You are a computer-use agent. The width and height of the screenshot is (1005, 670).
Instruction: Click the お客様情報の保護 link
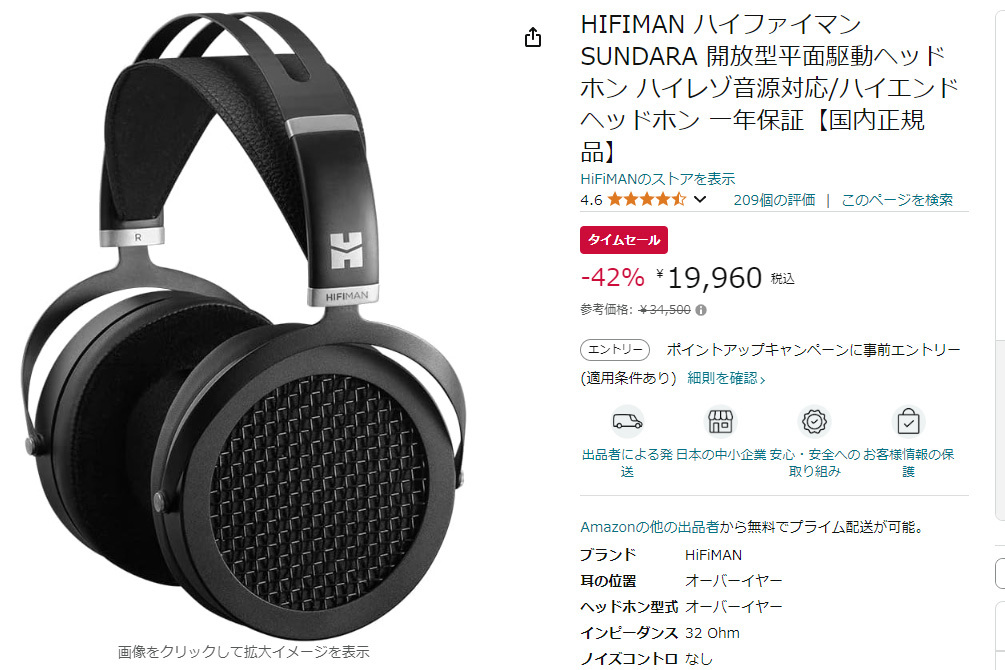(x=908, y=463)
